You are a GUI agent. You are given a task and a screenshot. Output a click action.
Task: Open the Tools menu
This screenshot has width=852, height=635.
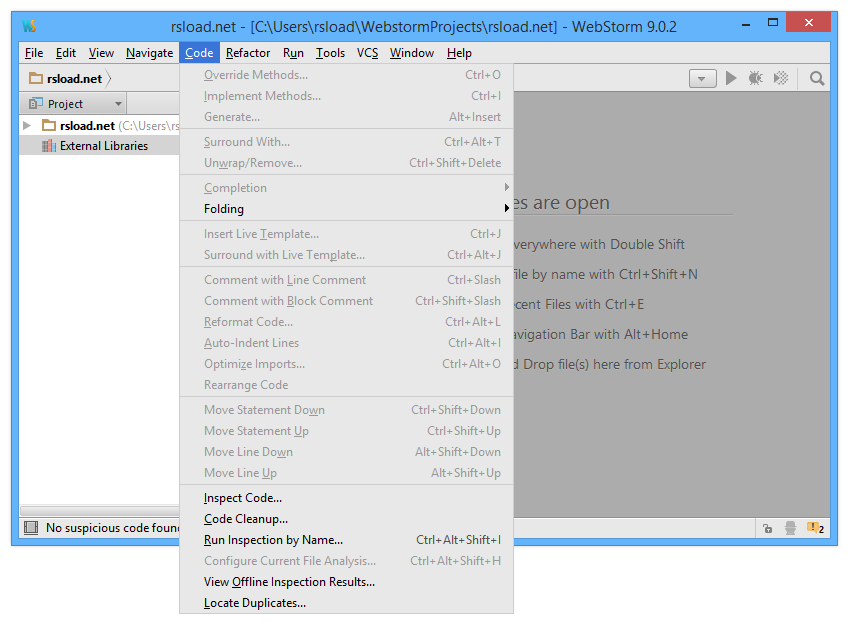click(x=330, y=53)
